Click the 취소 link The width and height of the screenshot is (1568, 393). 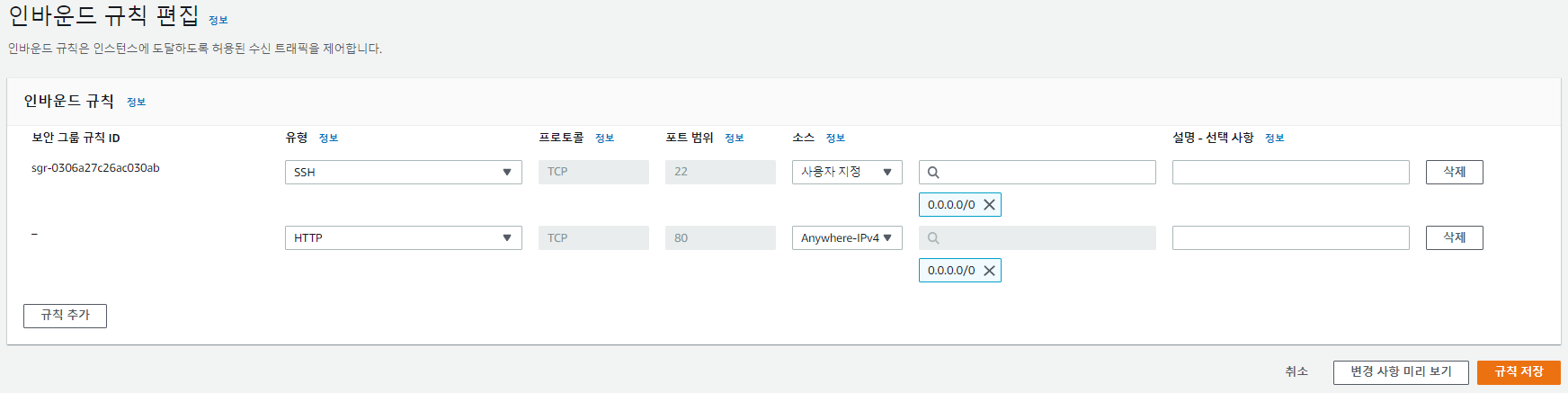click(x=1296, y=371)
